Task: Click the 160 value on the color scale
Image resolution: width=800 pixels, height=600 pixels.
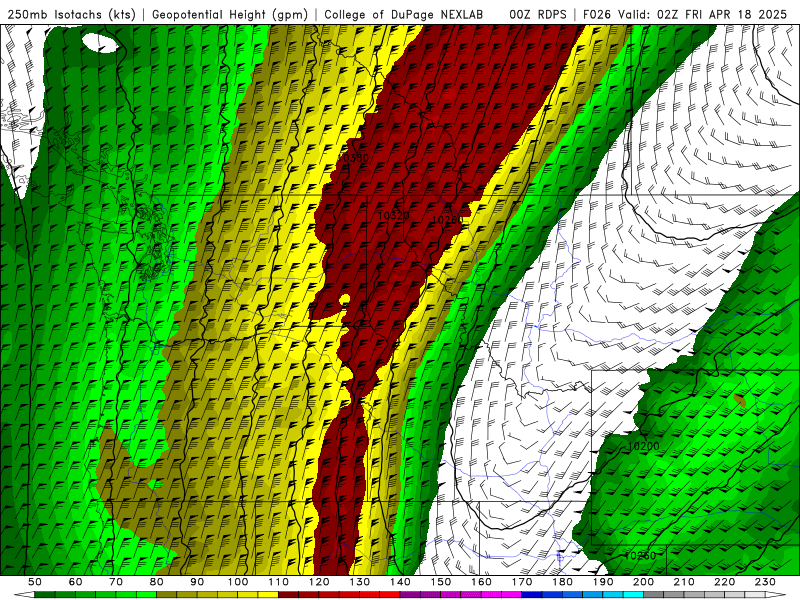Action: pos(481,582)
